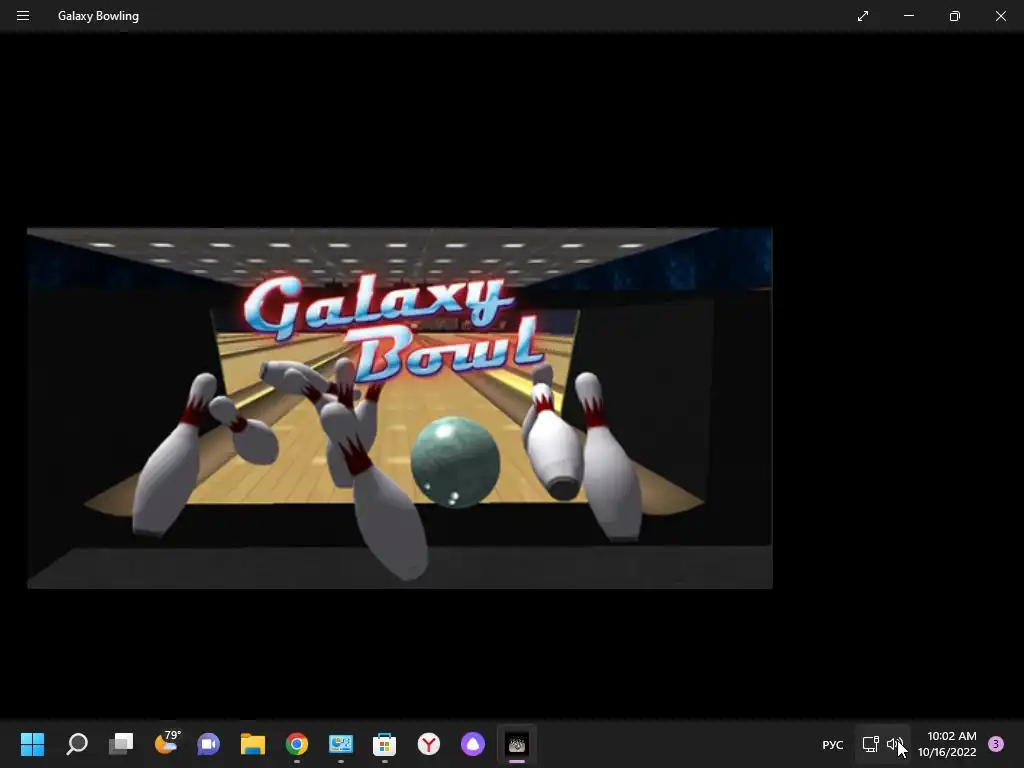This screenshot has width=1024, height=768.
Task: Close the Galaxy Bowling window
Action: coord(1000,16)
